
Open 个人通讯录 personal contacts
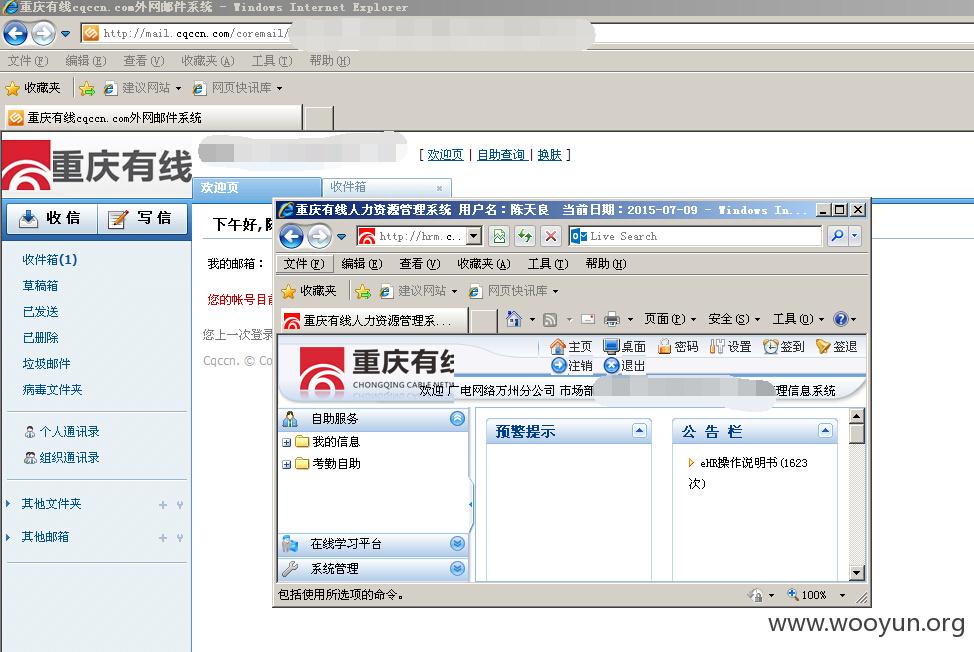62,432
